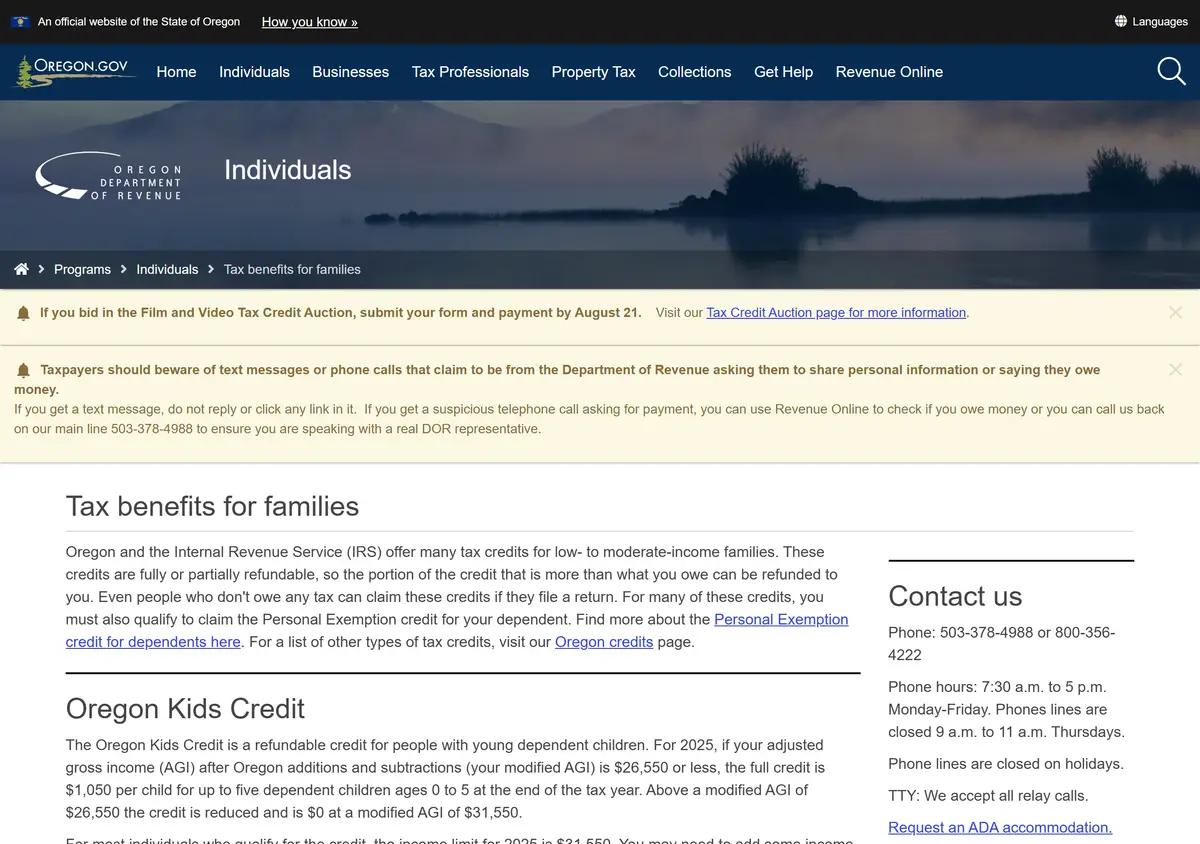Click 'An official website of the State of Oregon'
The image size is (1200, 844).
(x=139, y=21)
